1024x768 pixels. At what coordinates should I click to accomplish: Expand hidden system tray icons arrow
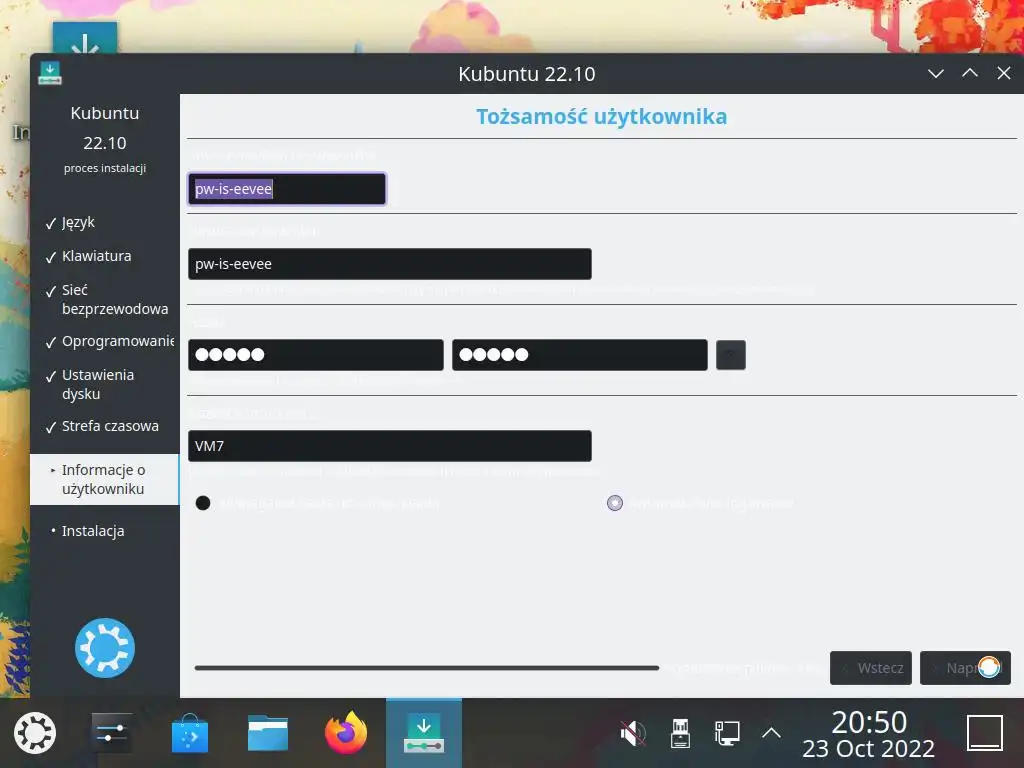pos(771,733)
